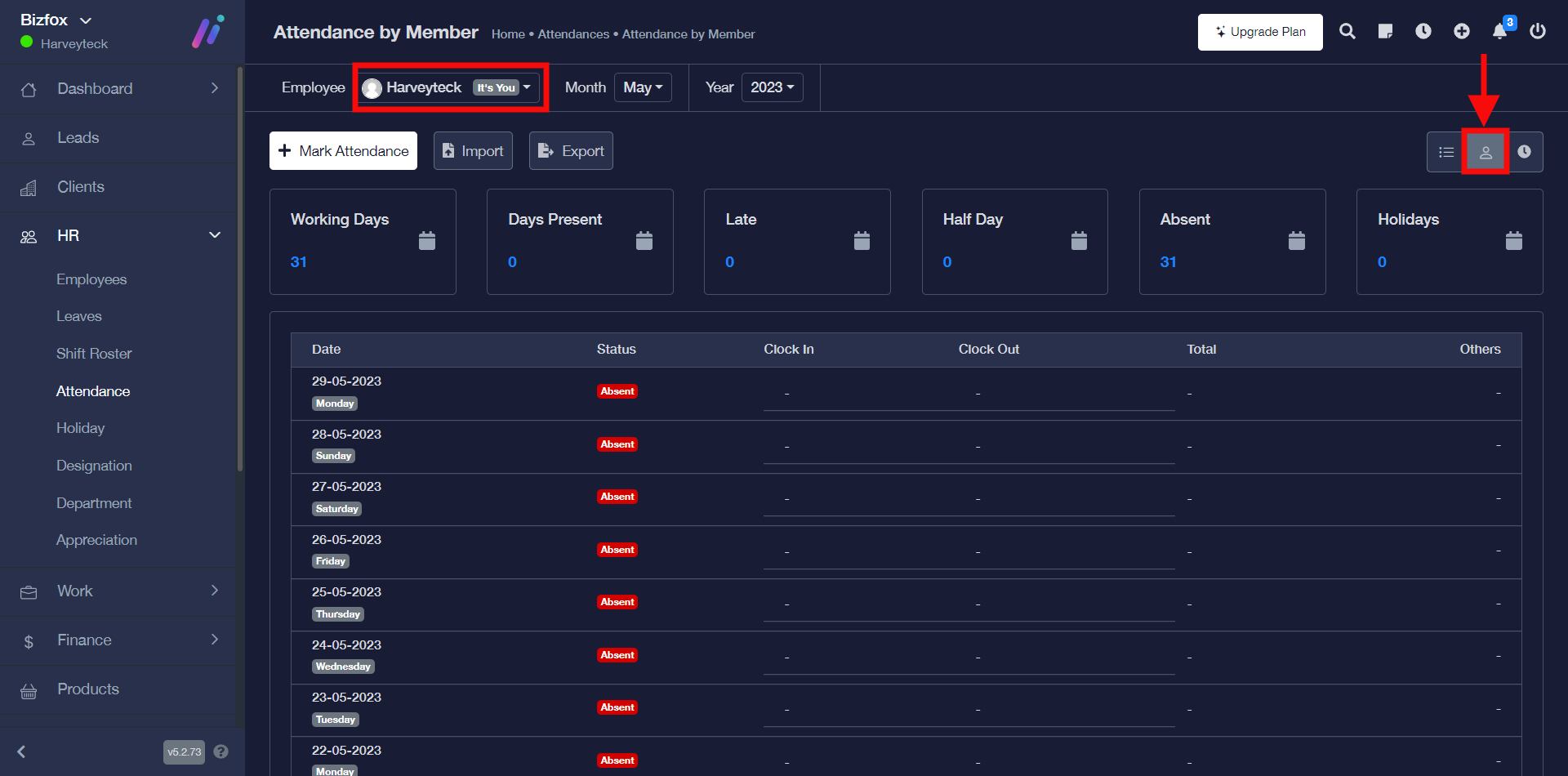Switch to attendance list summary view
This screenshot has height=776, width=1568.
pyautogui.click(x=1446, y=152)
